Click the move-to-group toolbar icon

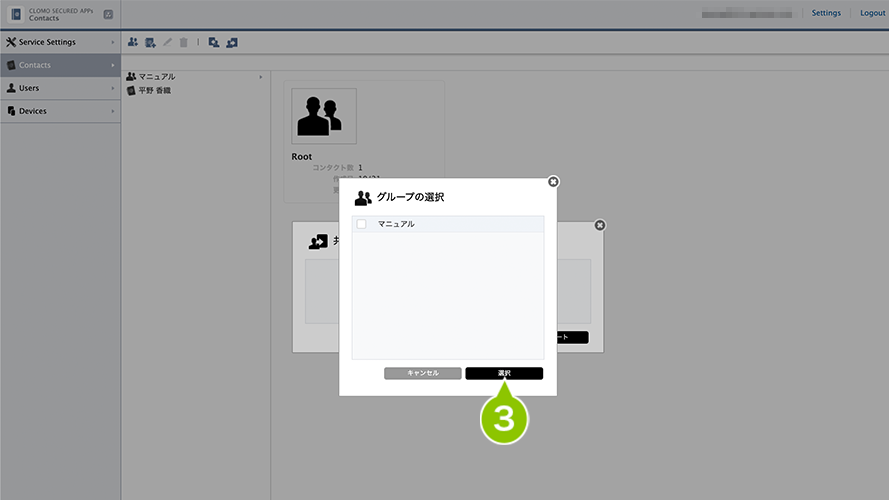pos(232,43)
